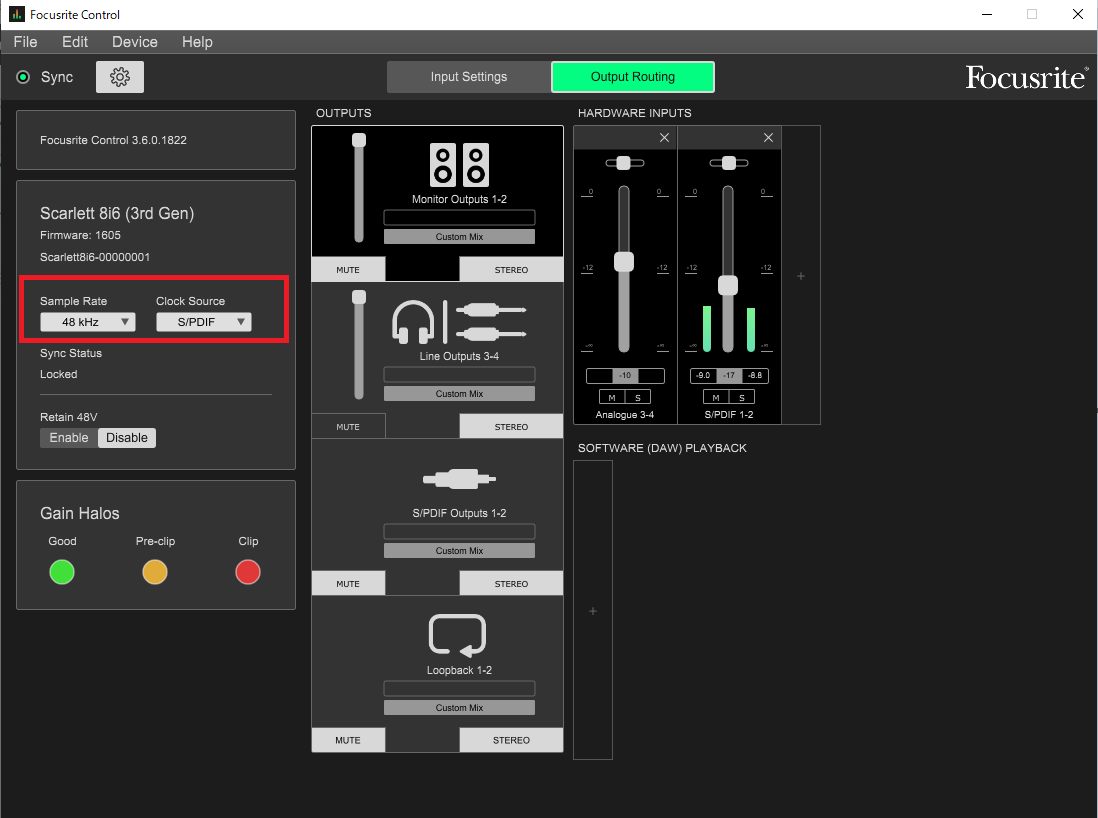Viewport: 1098px width, 818px height.
Task: Open the Device menu
Action: (134, 42)
